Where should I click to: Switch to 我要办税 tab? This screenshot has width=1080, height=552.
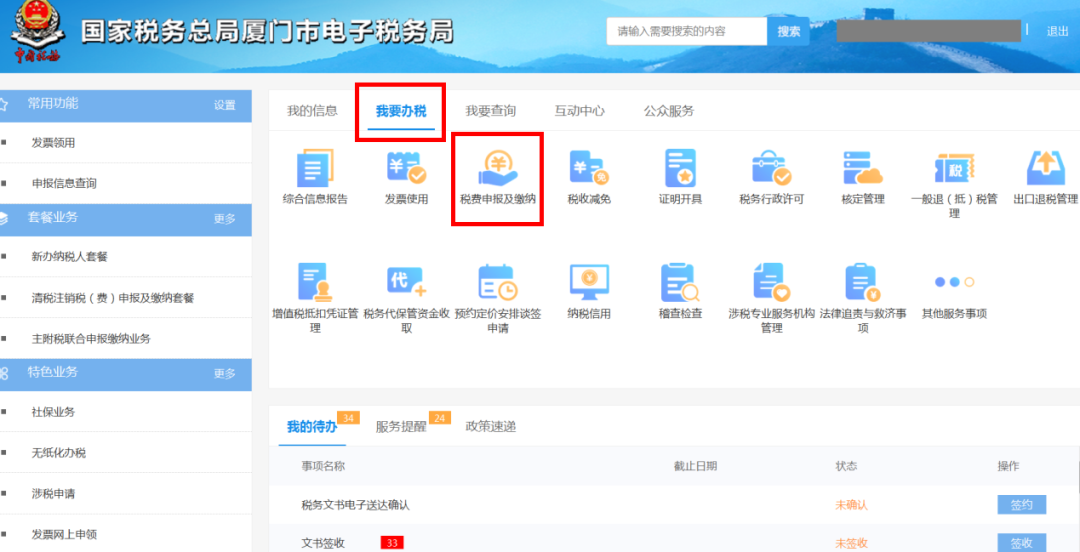pos(401,111)
